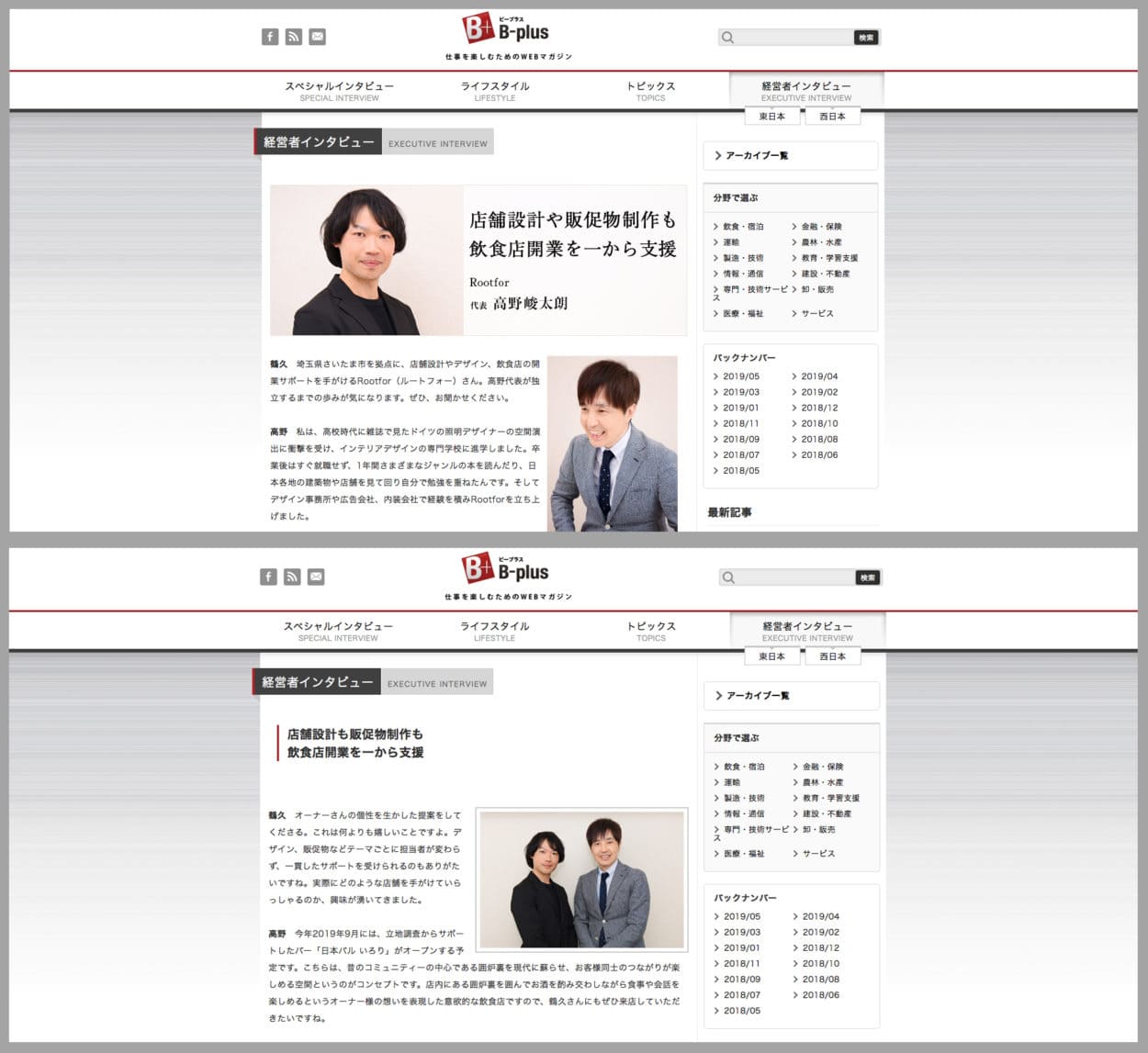Expand アーカイブ一覧 in the upper page sidebar
This screenshot has height=1053, width=1148.
(790, 156)
